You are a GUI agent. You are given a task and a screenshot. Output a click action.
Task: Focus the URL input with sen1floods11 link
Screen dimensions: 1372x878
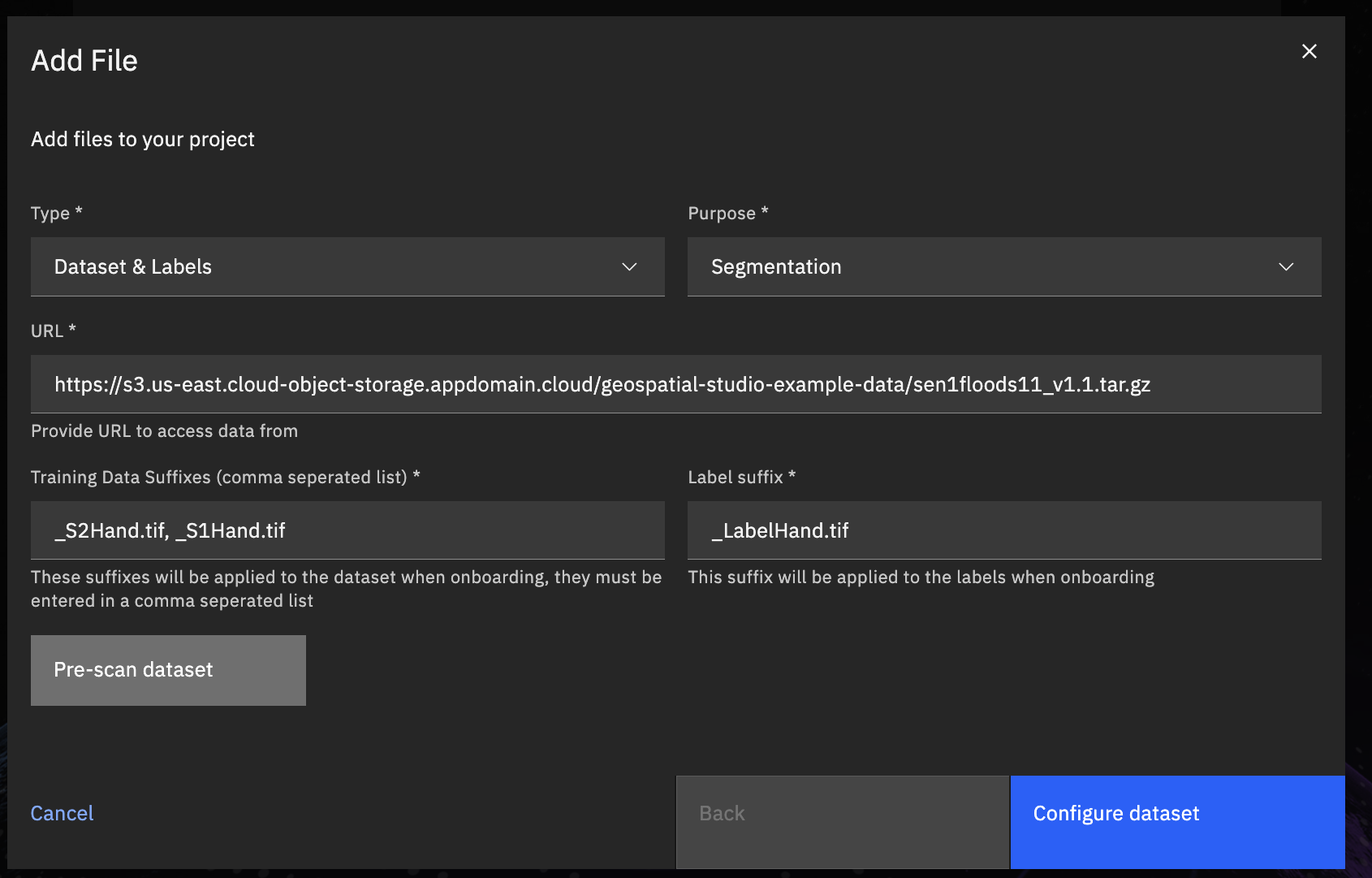coord(675,384)
